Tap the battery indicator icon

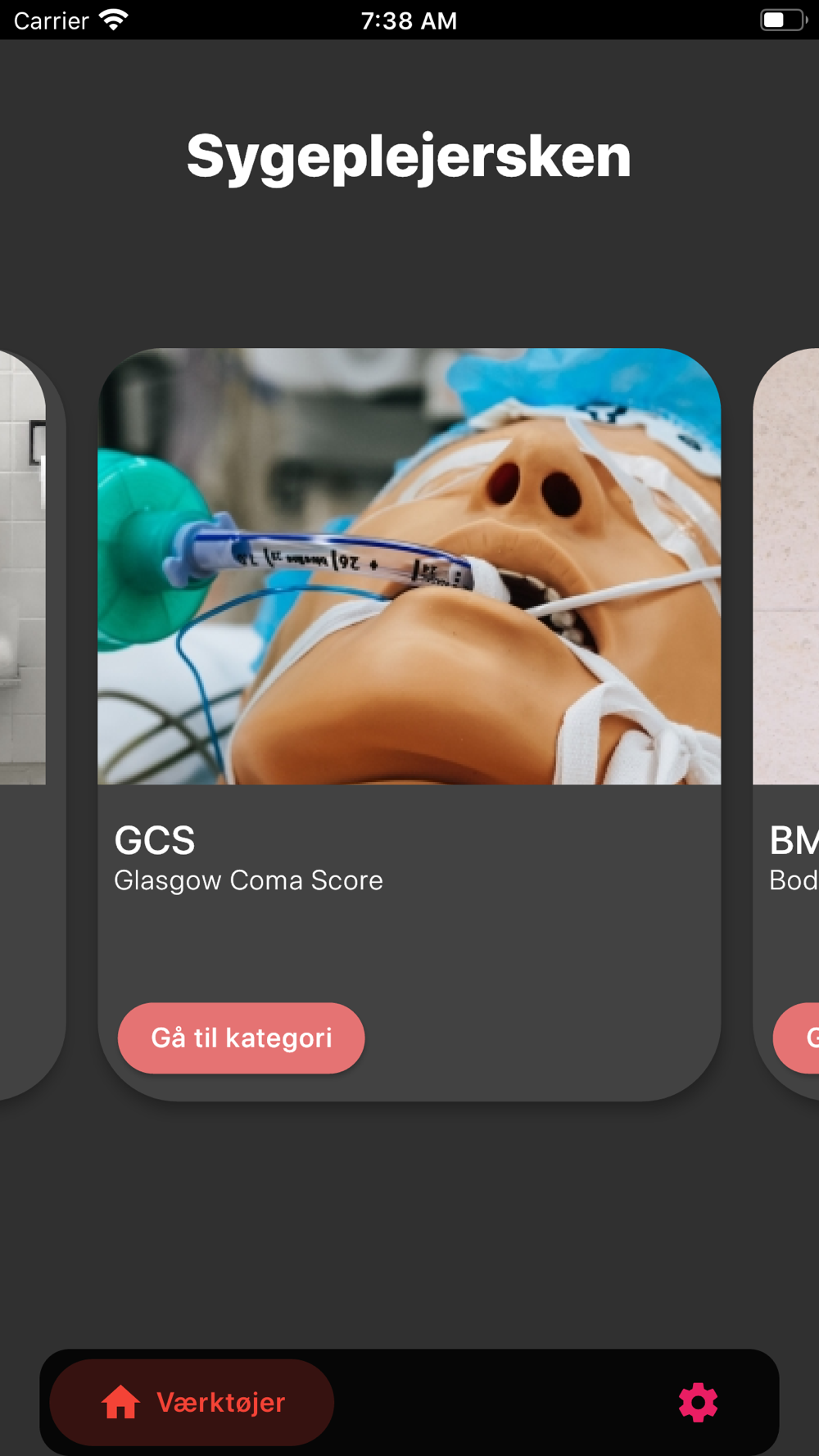[783, 20]
